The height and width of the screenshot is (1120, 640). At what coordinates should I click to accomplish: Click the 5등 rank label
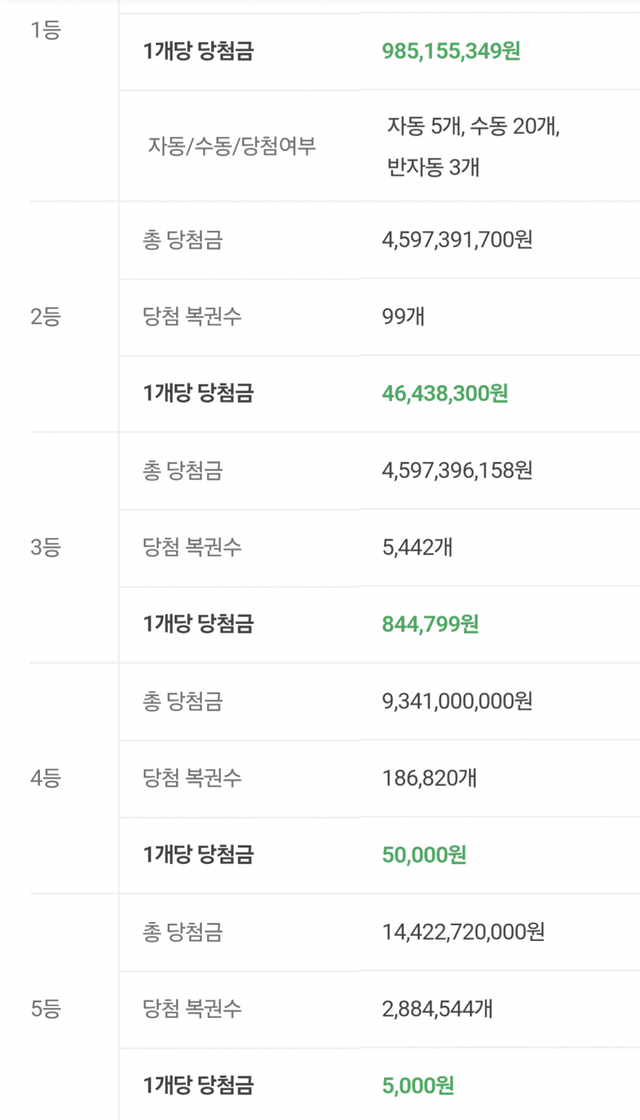coord(45,1009)
